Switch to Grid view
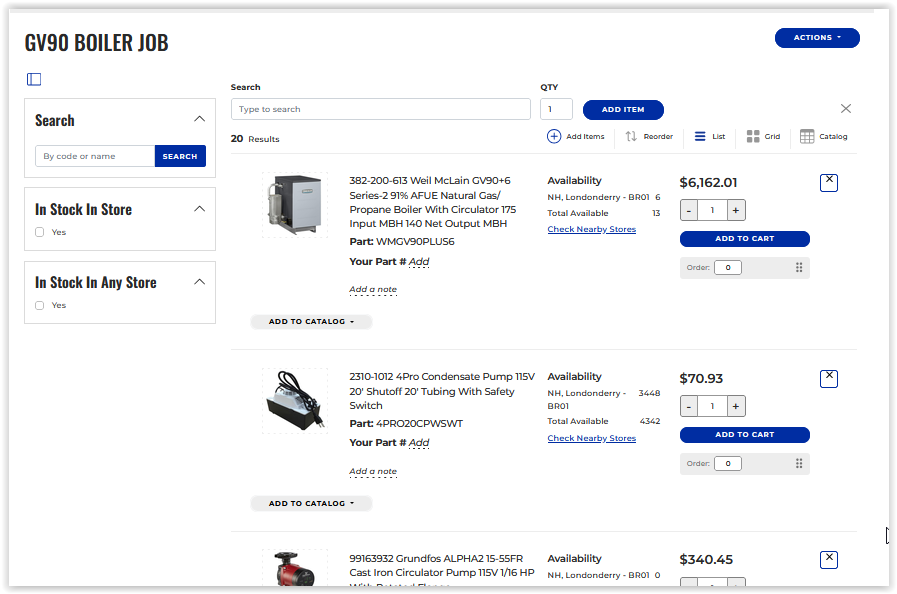 (x=763, y=136)
